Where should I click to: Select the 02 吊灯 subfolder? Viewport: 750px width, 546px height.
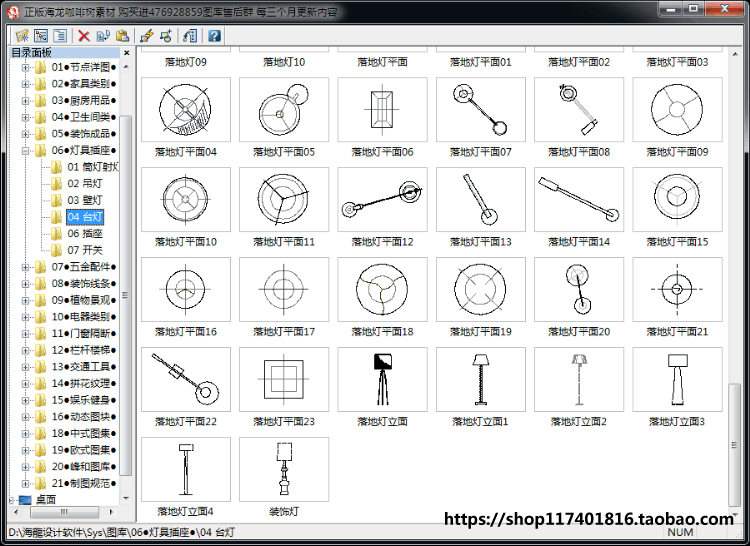(85, 184)
